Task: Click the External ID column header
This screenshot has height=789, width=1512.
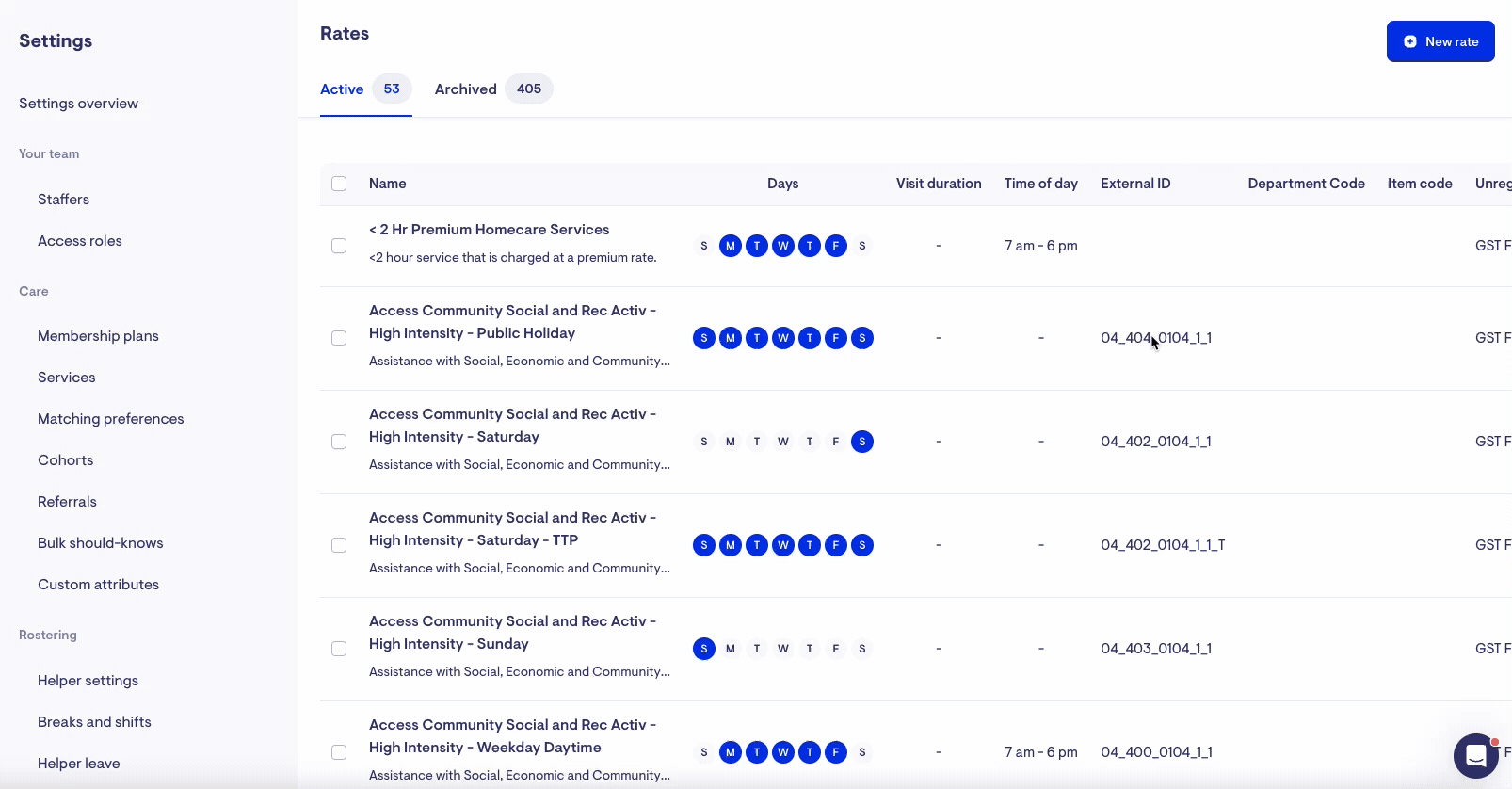Action: pyautogui.click(x=1135, y=184)
